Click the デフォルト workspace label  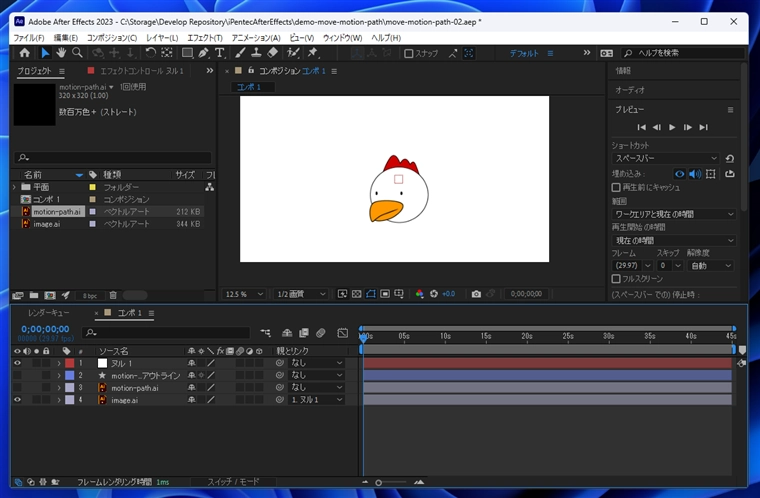(x=525, y=53)
